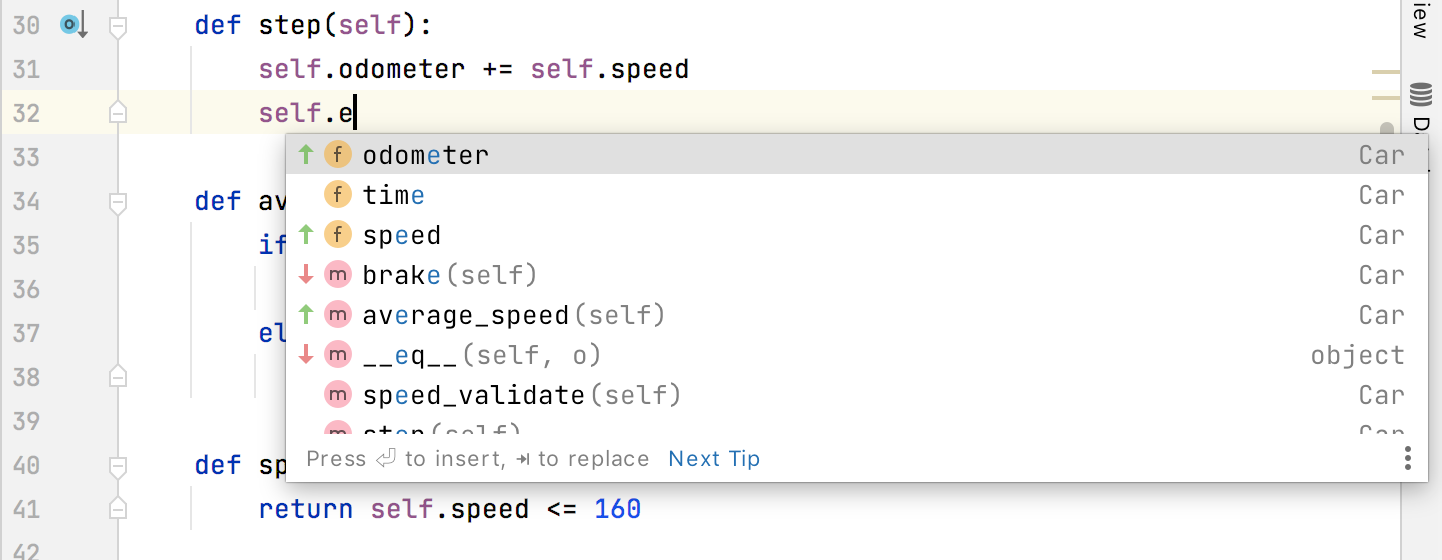The height and width of the screenshot is (560, 1442).
Task: Collapse the fold marker on line 40
Action: click(118, 466)
